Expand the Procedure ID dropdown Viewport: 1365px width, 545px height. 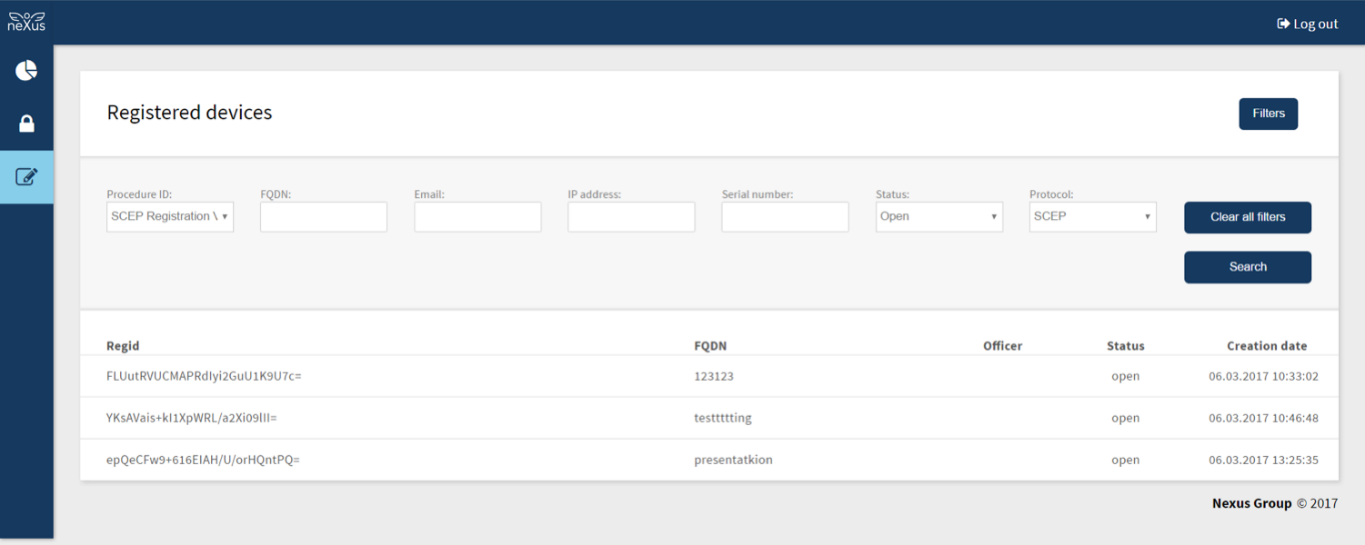point(170,217)
